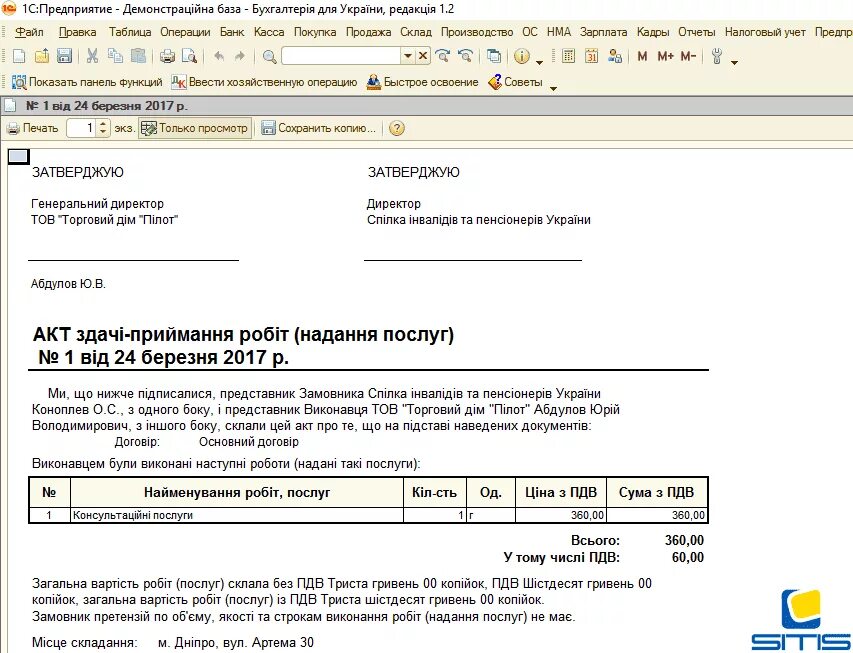Open the Продажа menu
This screenshot has width=853, height=653.
[368, 32]
